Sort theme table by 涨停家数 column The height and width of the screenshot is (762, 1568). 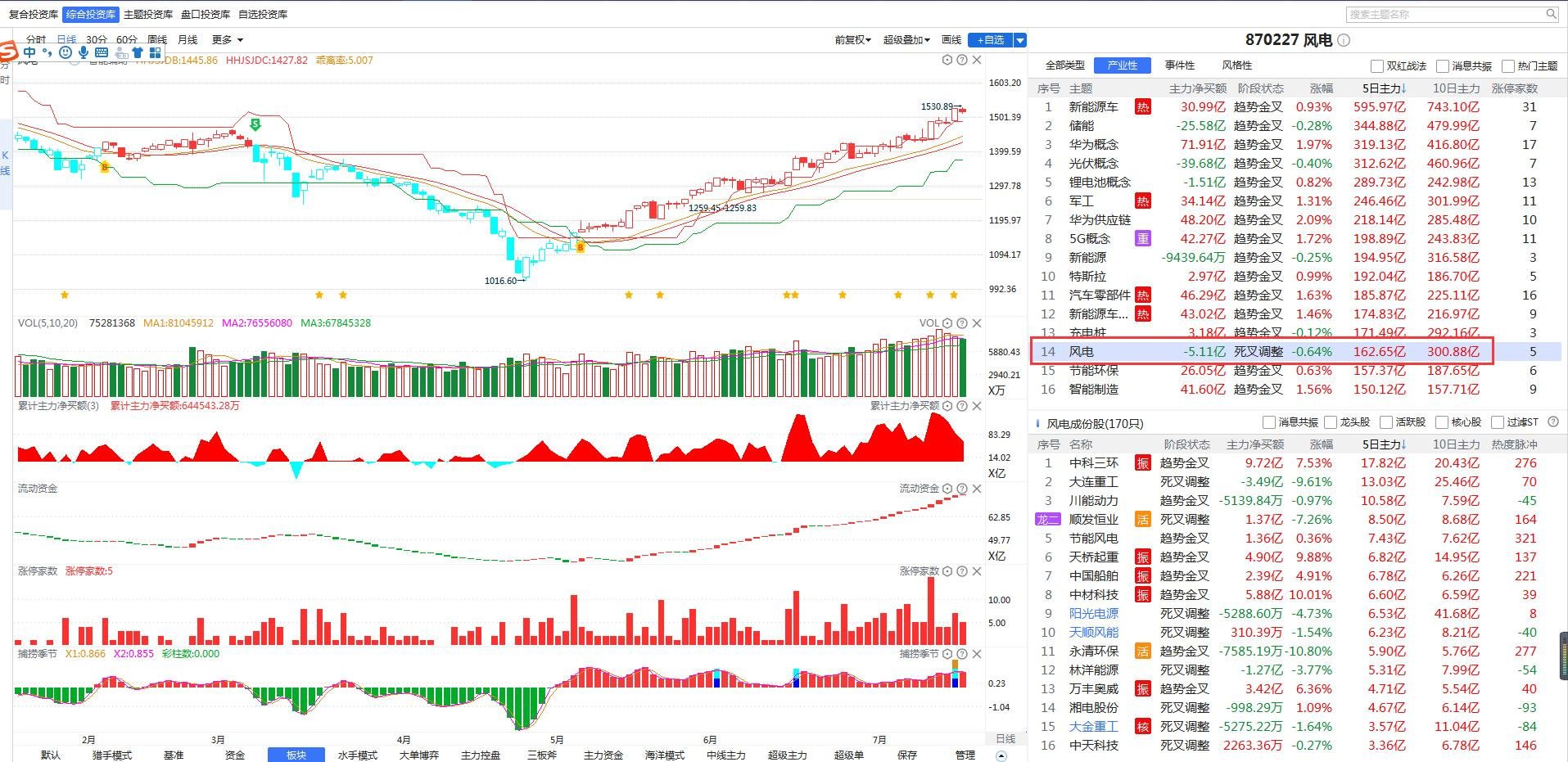1515,88
